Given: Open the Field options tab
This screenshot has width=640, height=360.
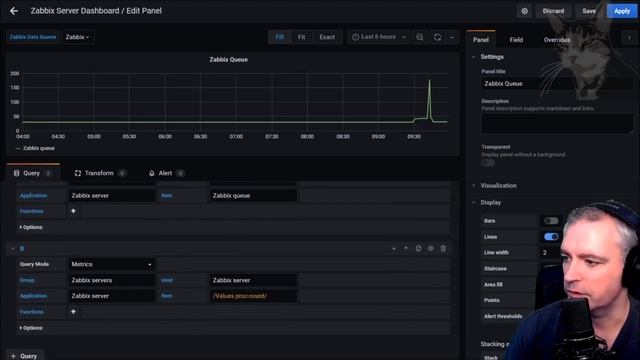Looking at the screenshot, I should click(516, 40).
